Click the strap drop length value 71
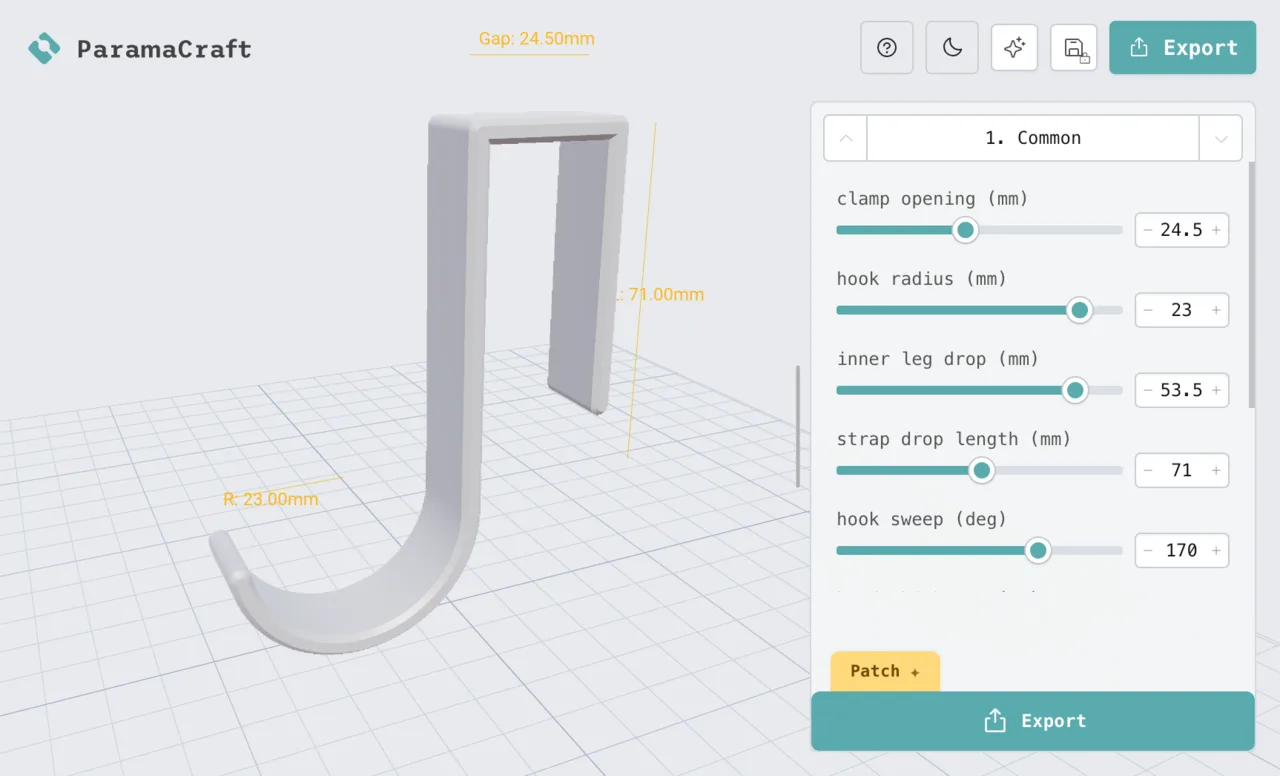This screenshot has width=1280, height=776. point(1182,470)
